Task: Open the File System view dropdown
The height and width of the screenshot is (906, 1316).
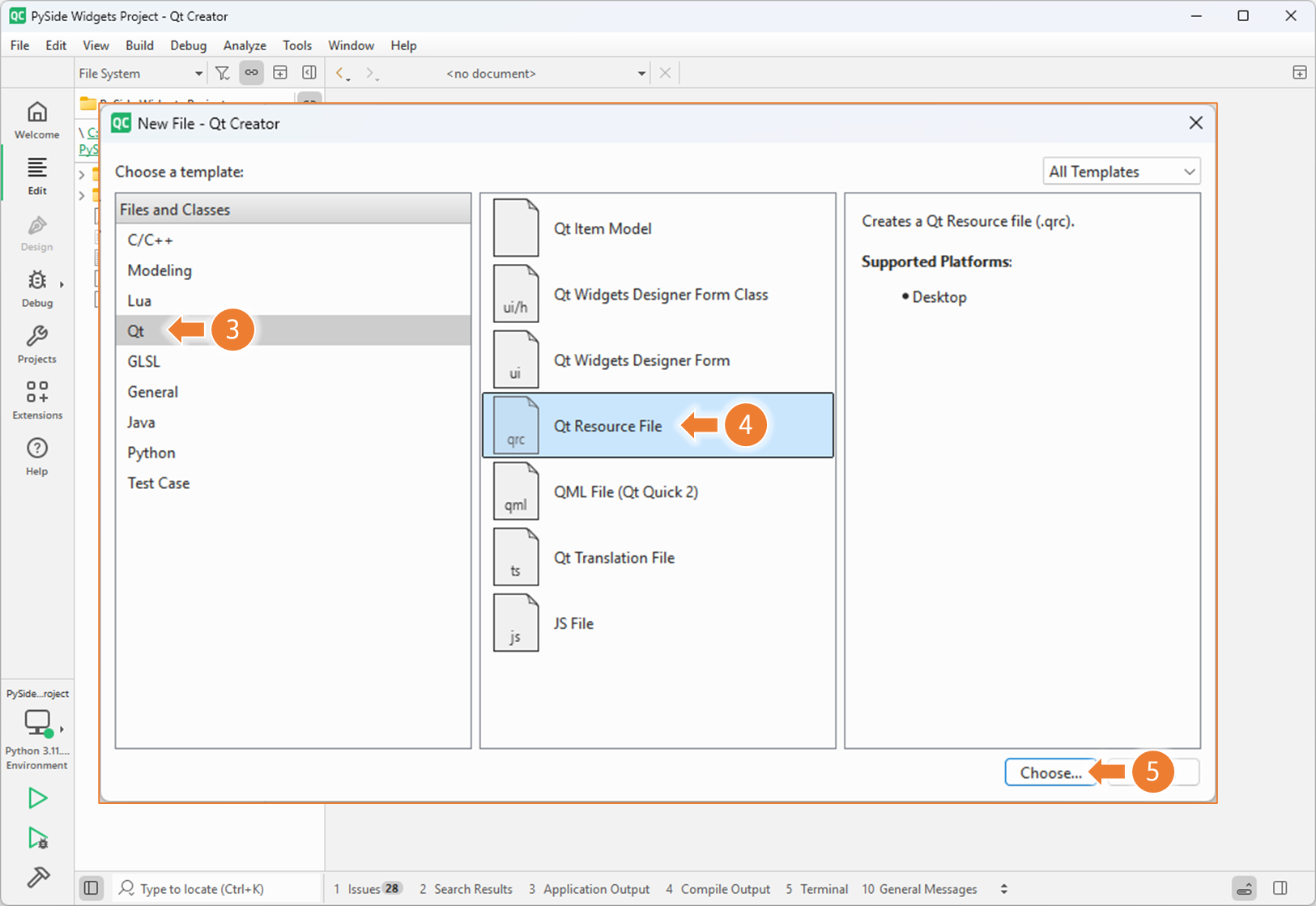Action: click(140, 73)
